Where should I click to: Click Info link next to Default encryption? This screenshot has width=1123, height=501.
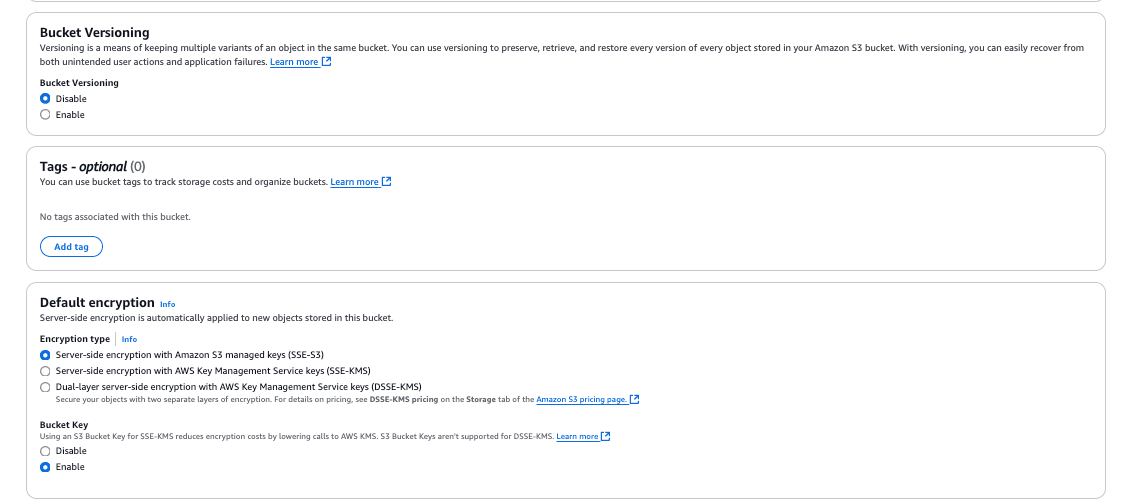pyautogui.click(x=167, y=304)
